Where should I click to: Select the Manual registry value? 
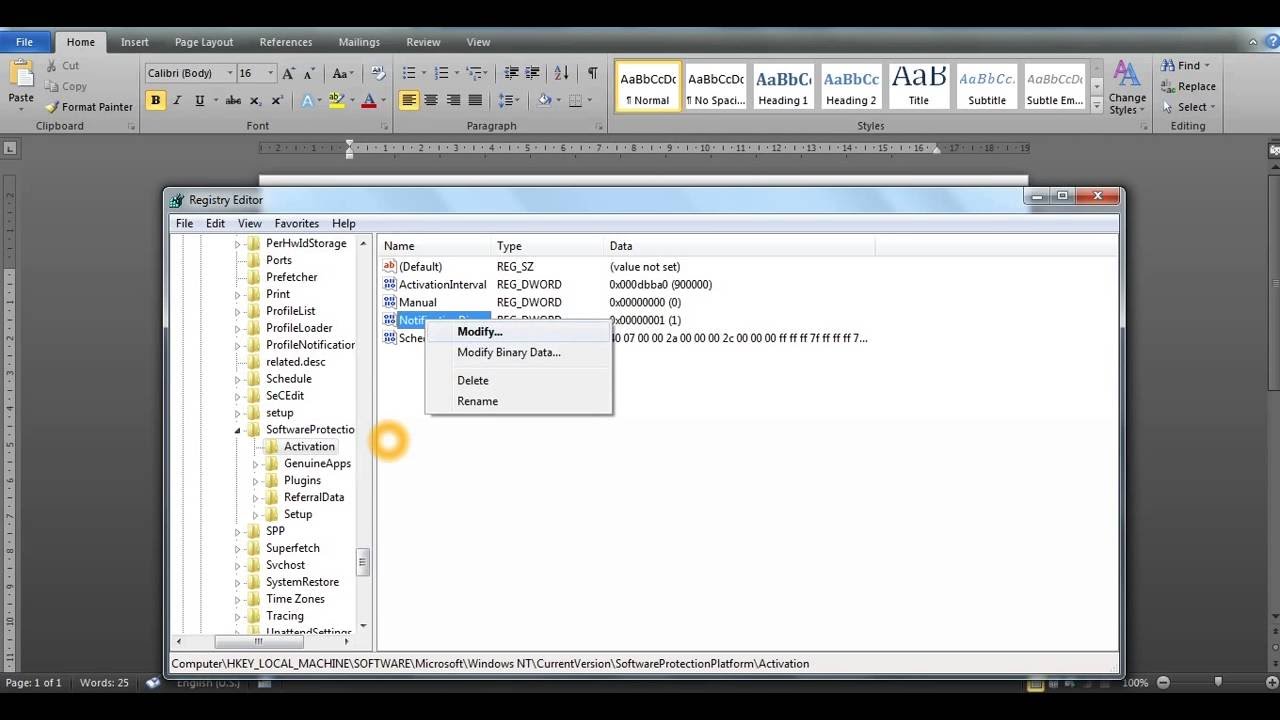(417, 302)
